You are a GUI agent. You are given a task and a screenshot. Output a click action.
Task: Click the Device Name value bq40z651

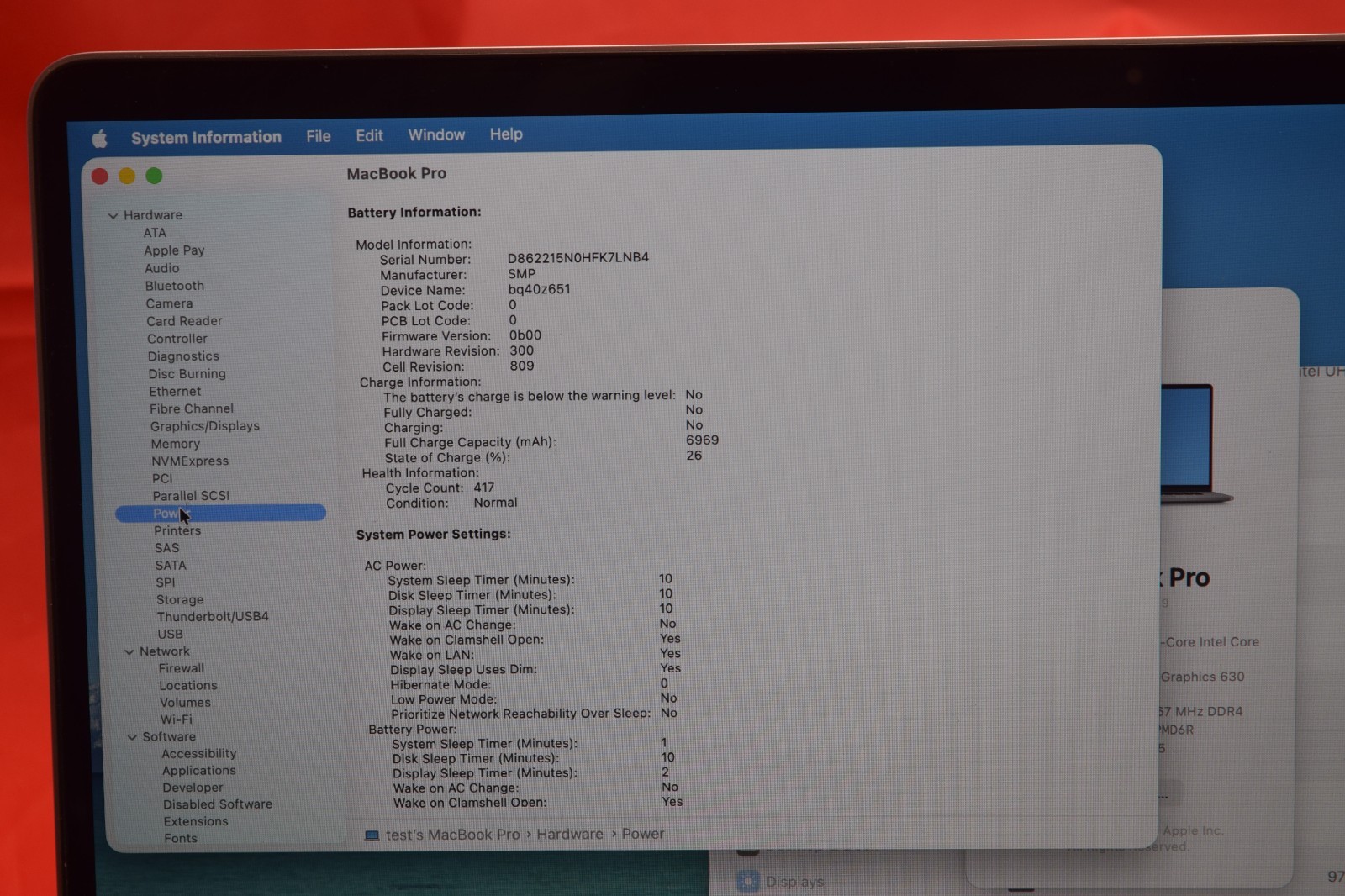tap(540, 289)
